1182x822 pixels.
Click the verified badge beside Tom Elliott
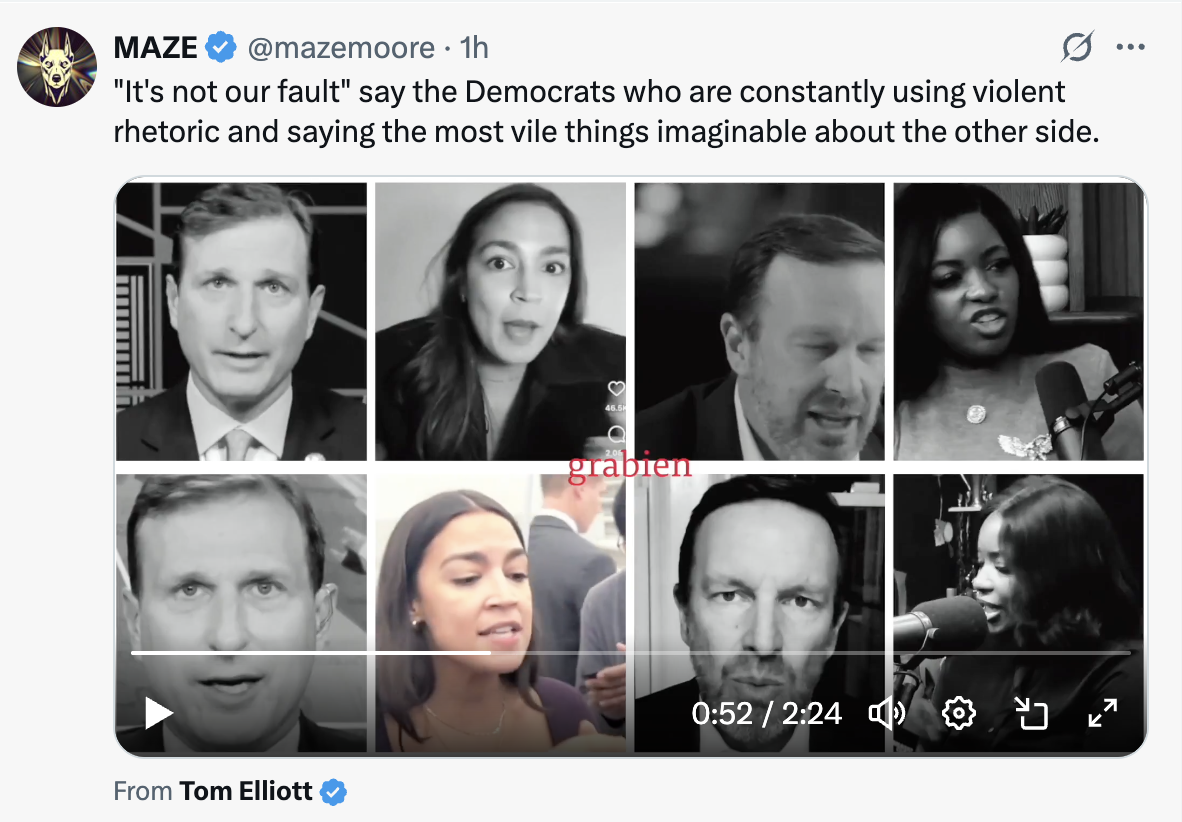333,793
